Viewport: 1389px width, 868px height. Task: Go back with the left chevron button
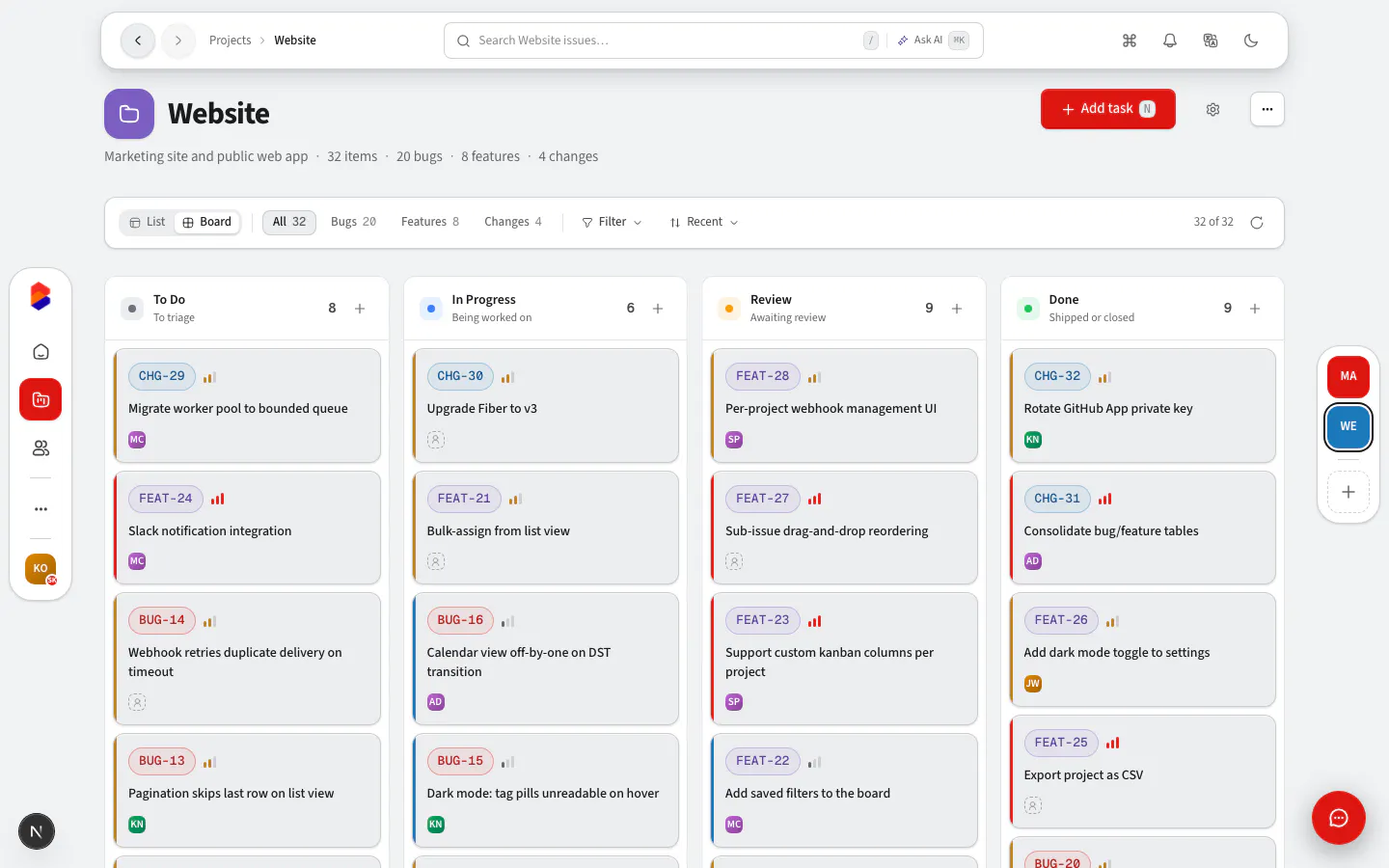point(138,41)
